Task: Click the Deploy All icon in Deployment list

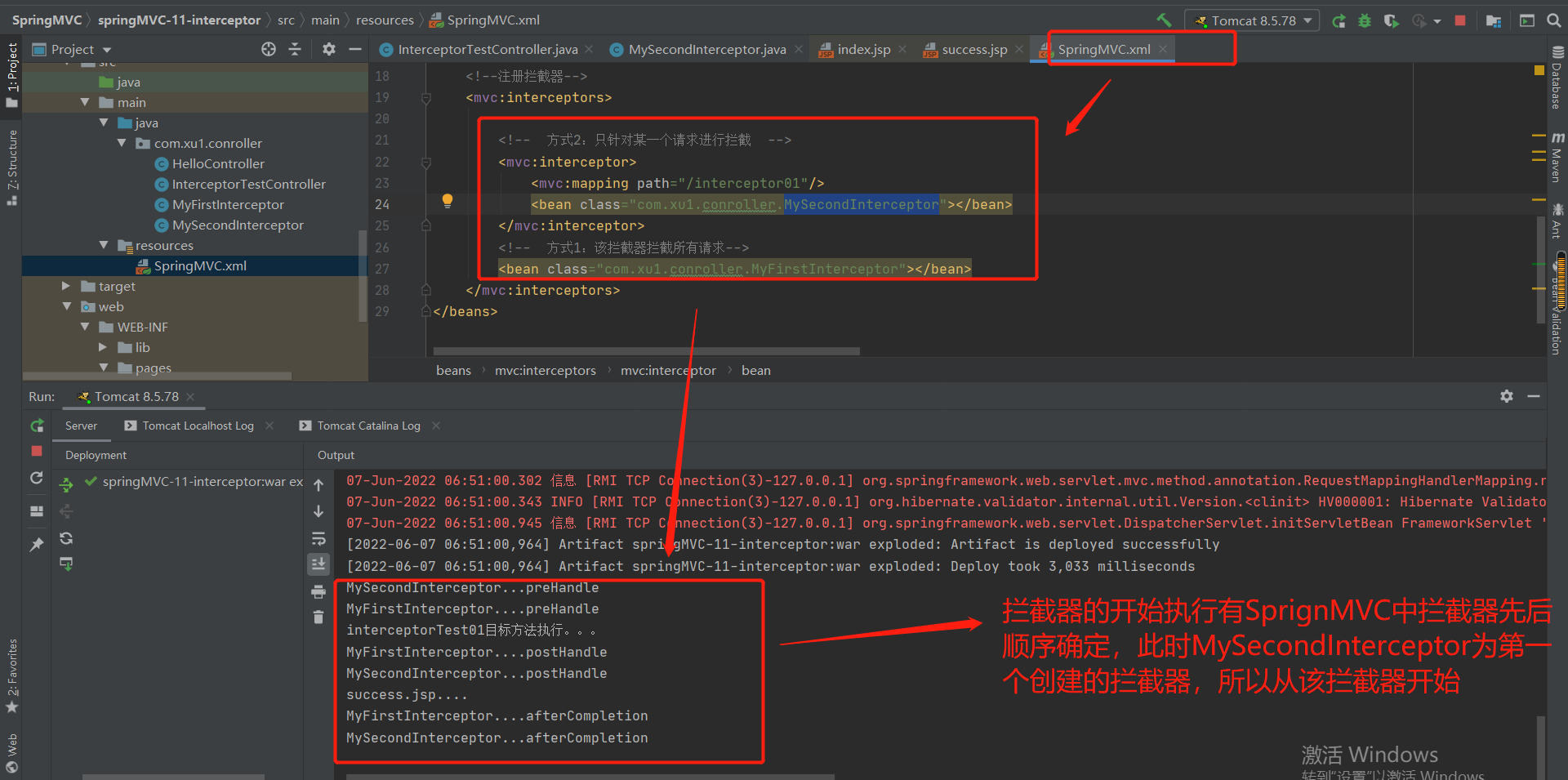Action: [x=66, y=484]
